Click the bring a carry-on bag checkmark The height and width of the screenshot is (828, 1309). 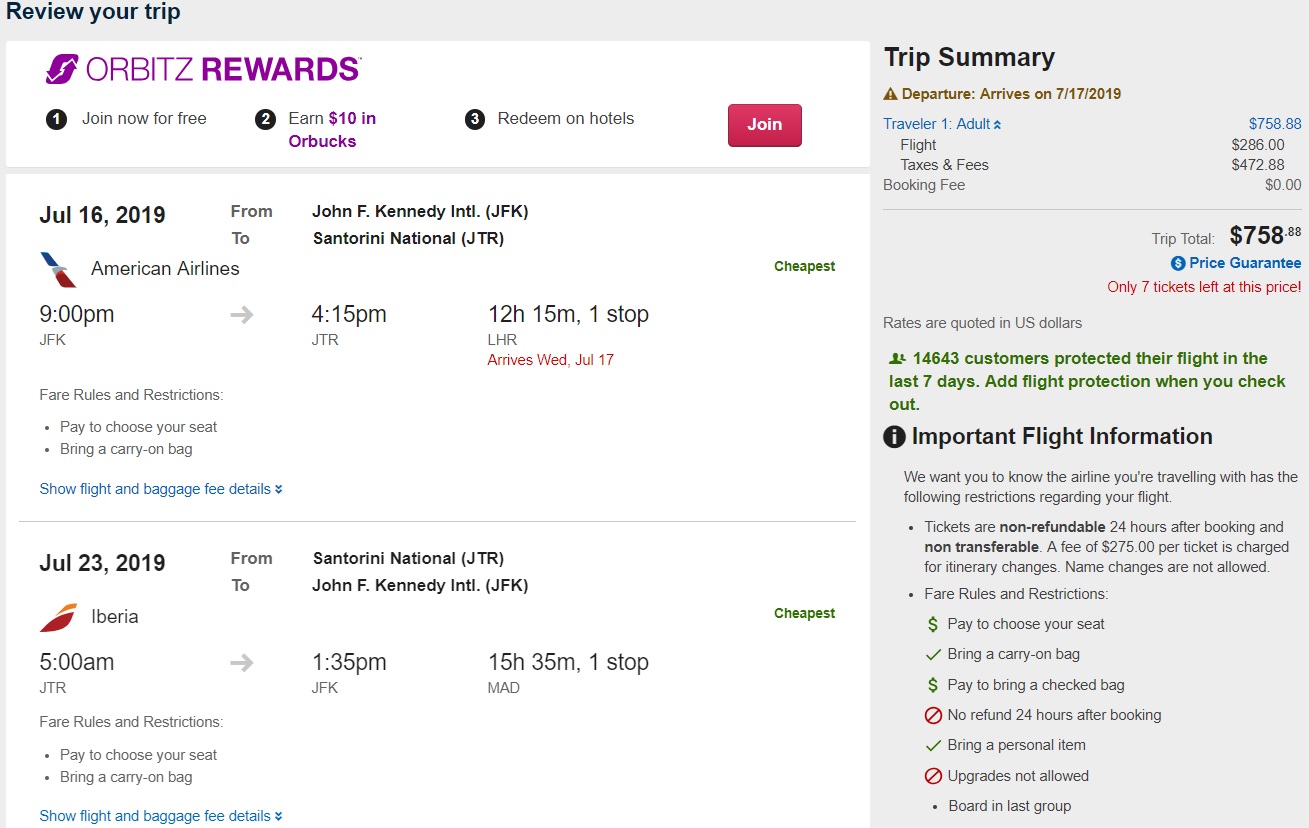tap(933, 654)
